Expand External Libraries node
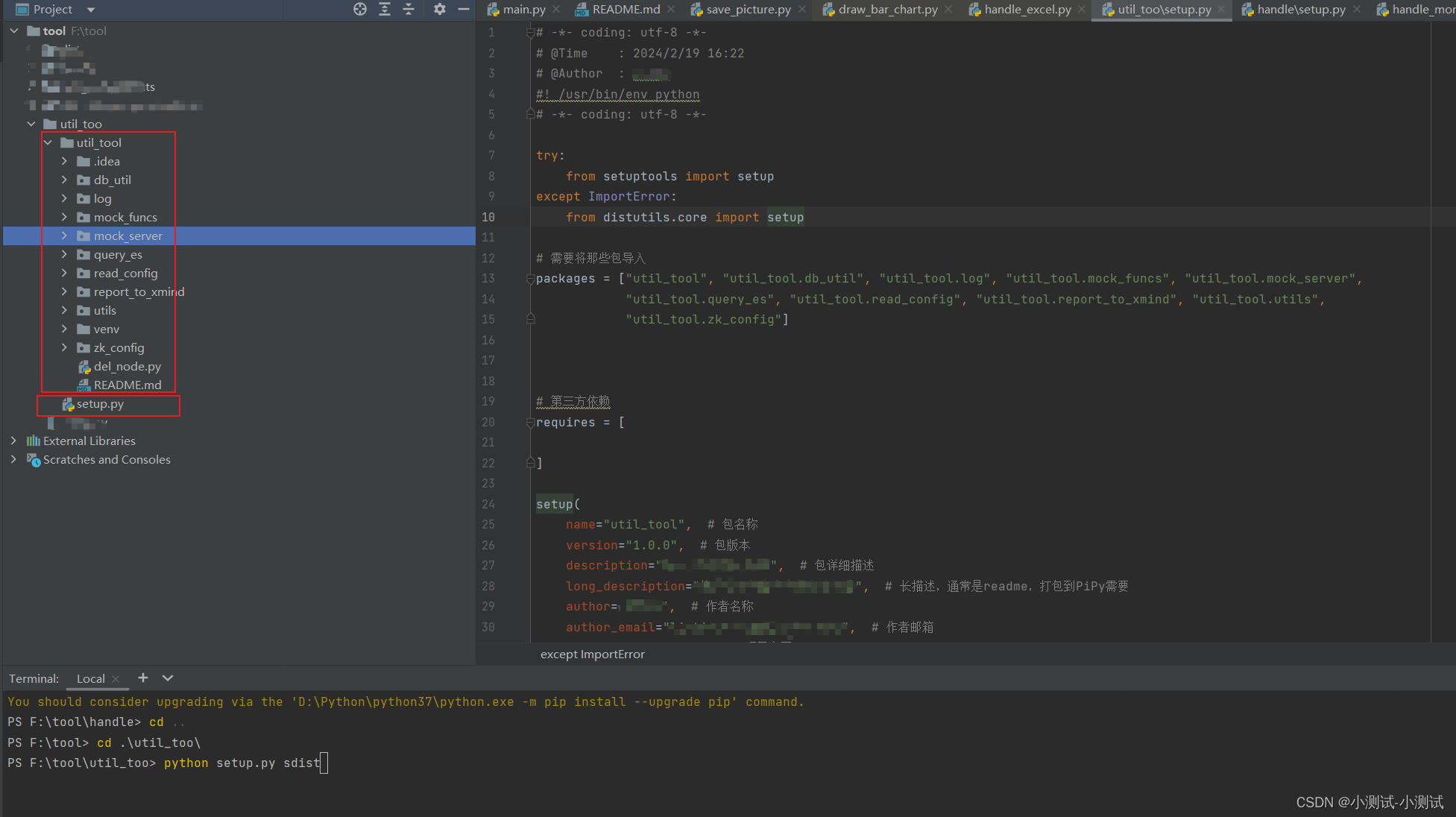Viewport: 1456px width, 817px height. tap(14, 441)
